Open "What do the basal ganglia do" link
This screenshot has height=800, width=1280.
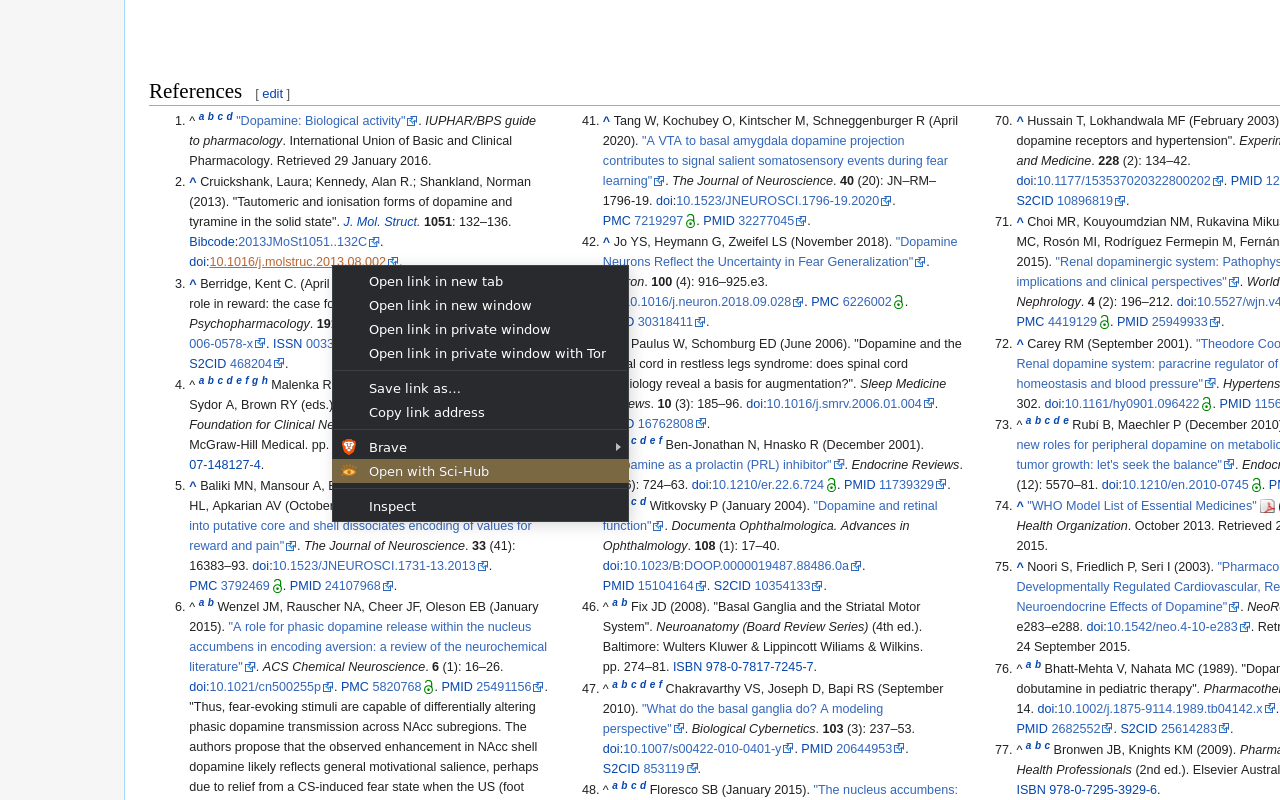[x=743, y=718]
